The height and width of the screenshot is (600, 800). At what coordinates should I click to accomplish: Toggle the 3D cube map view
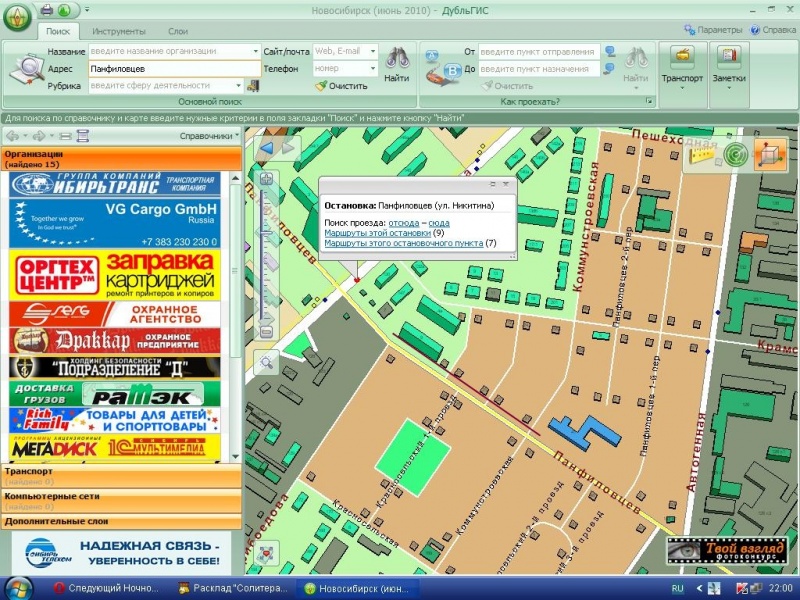pos(770,154)
